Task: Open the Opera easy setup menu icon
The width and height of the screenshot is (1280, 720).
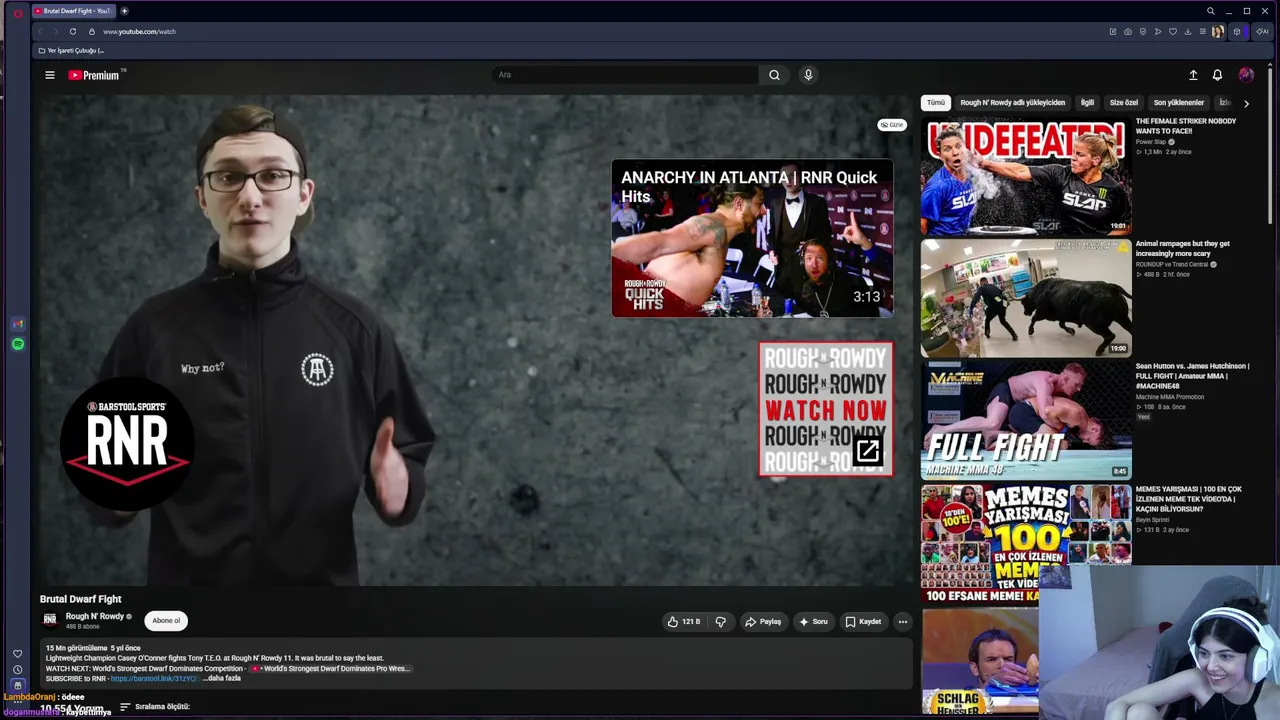Action: pos(1202,31)
